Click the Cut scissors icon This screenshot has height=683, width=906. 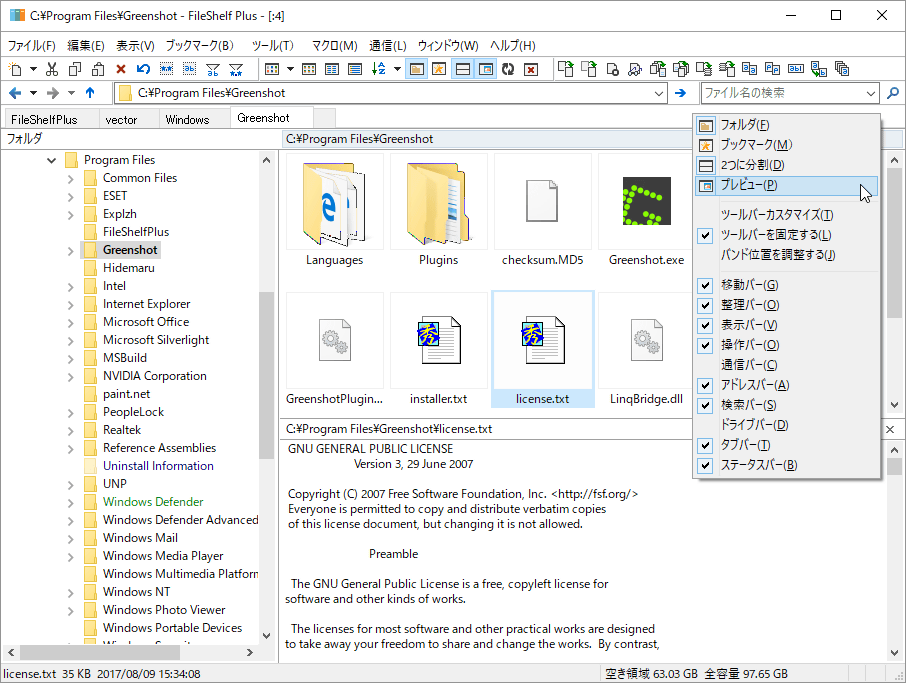coord(52,69)
